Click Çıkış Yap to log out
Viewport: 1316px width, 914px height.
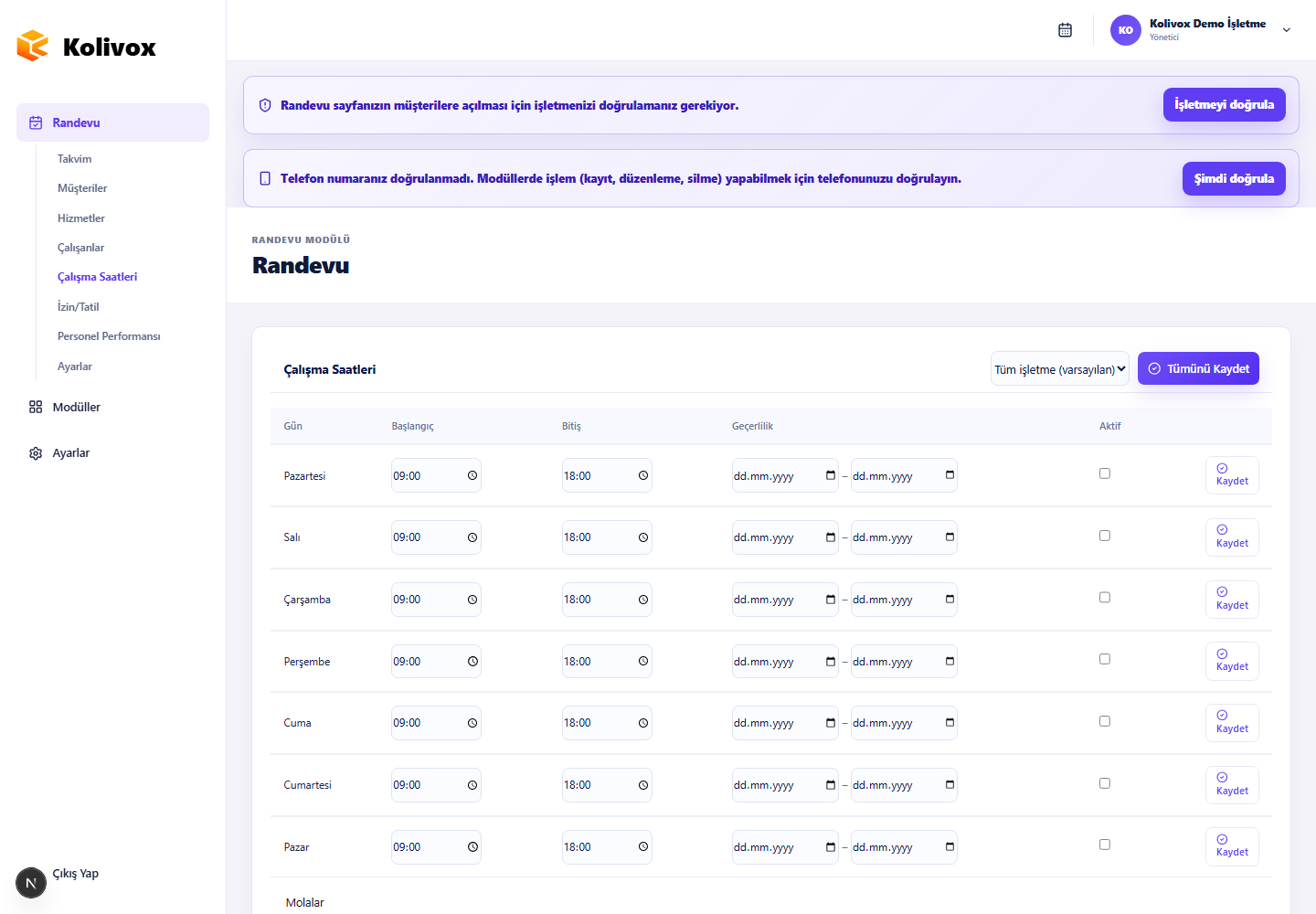click(76, 874)
